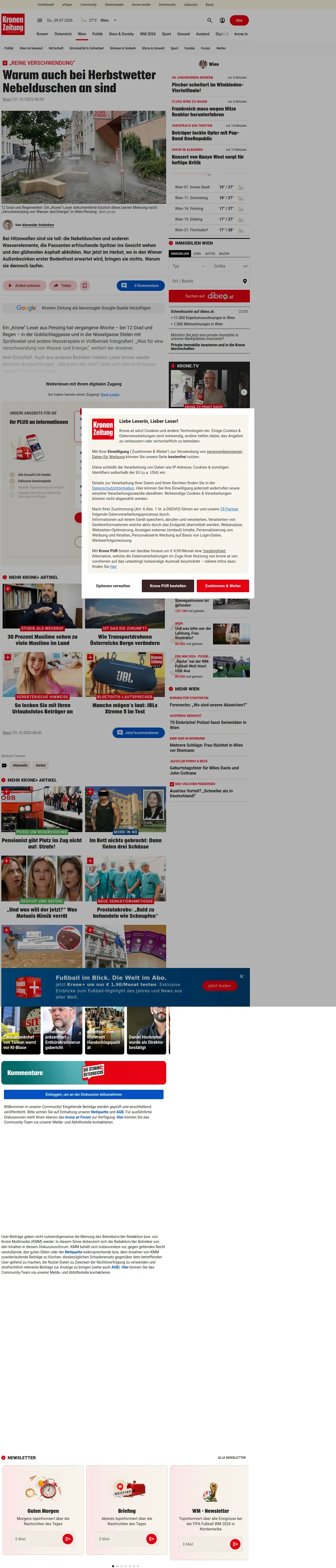Open the Datenschutzinformation link

[113, 488]
